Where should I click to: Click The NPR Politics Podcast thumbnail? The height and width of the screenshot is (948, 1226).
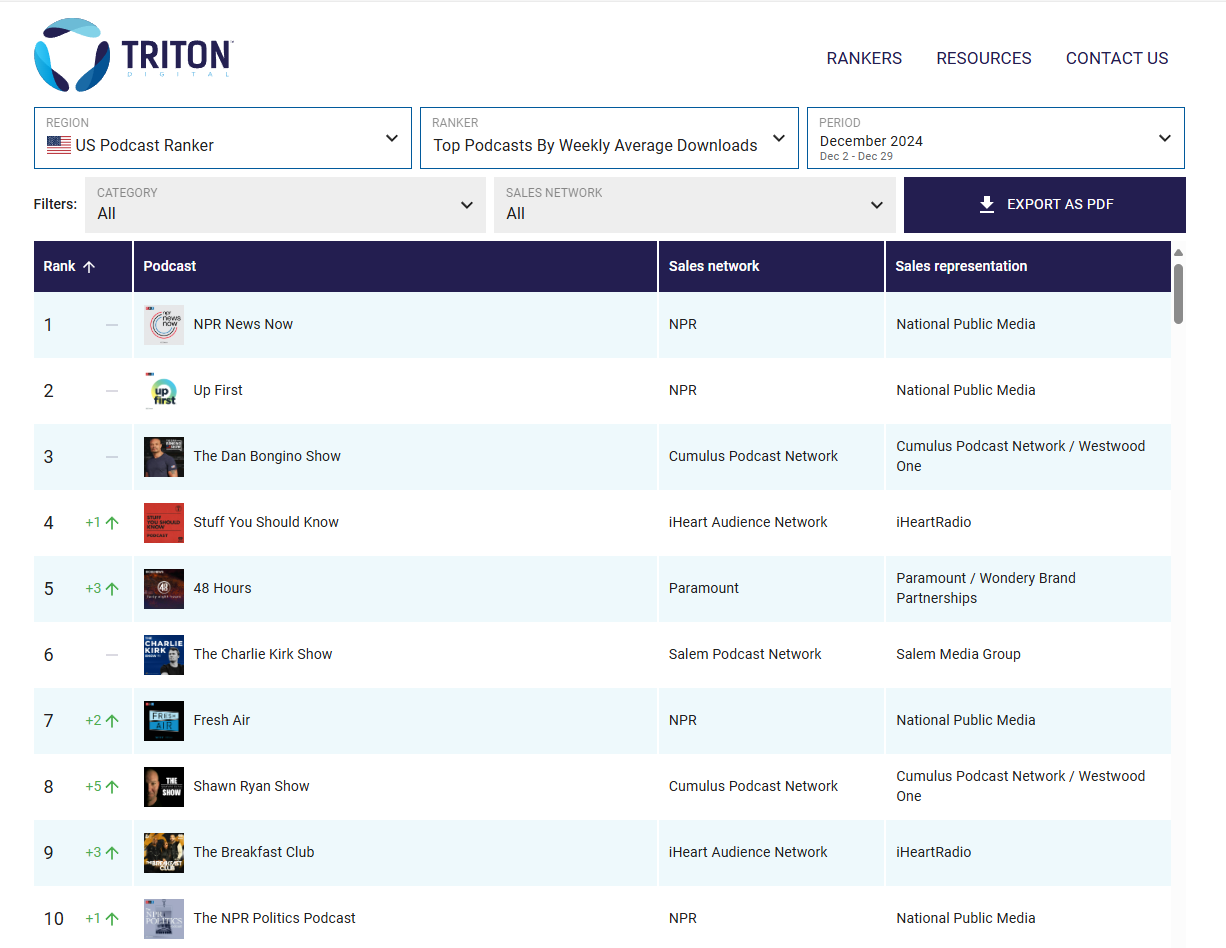pyautogui.click(x=164, y=919)
